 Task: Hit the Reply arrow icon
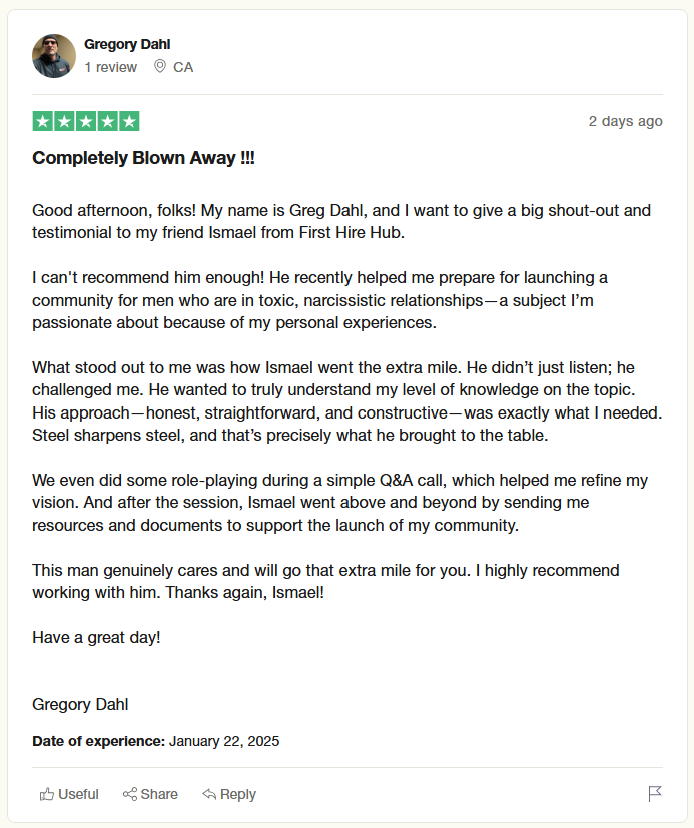coord(209,794)
